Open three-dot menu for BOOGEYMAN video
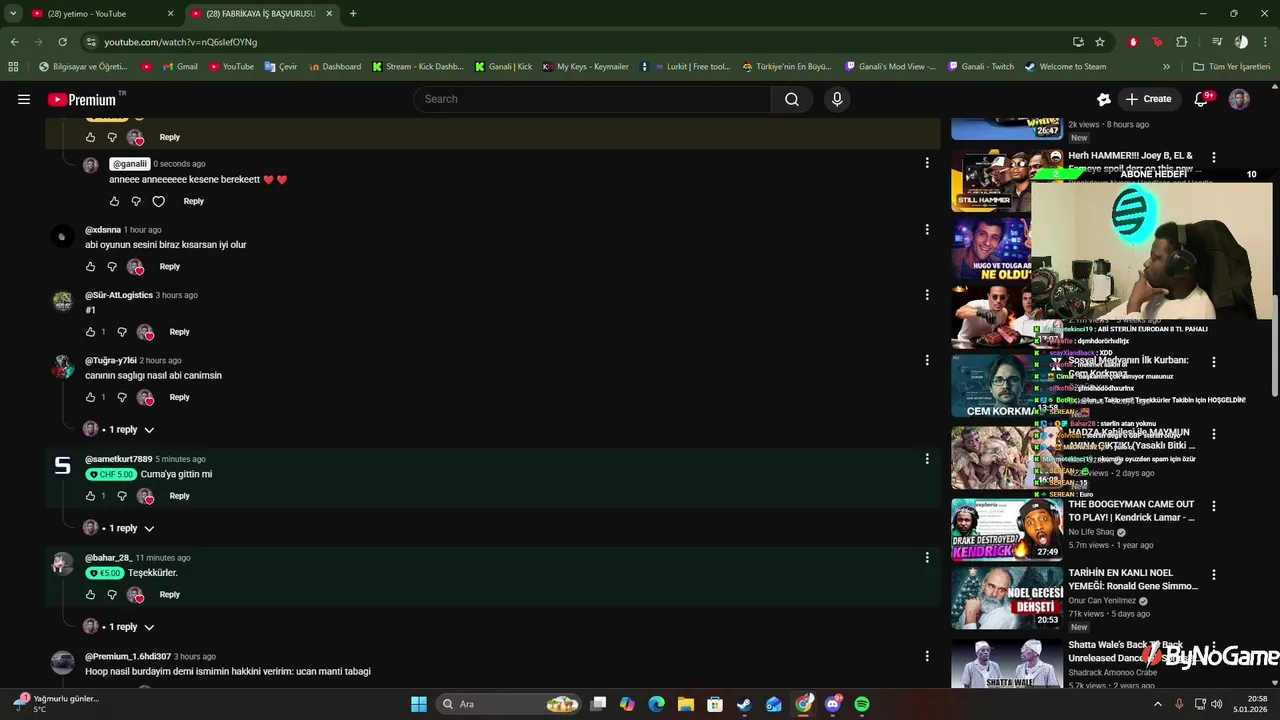1280x720 pixels. [1214, 506]
